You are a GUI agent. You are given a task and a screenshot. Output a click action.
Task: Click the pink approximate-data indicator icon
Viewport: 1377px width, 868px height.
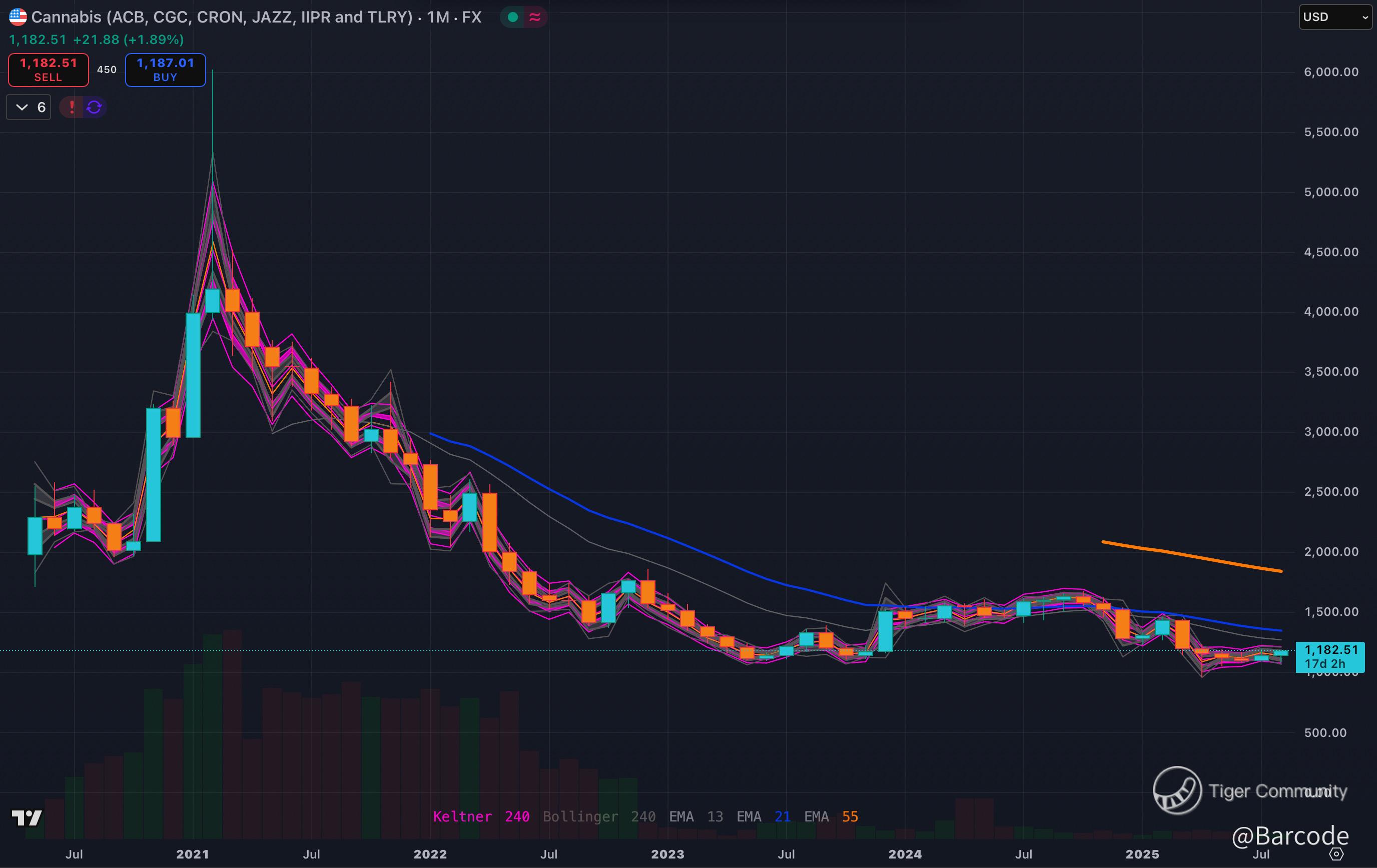click(535, 17)
